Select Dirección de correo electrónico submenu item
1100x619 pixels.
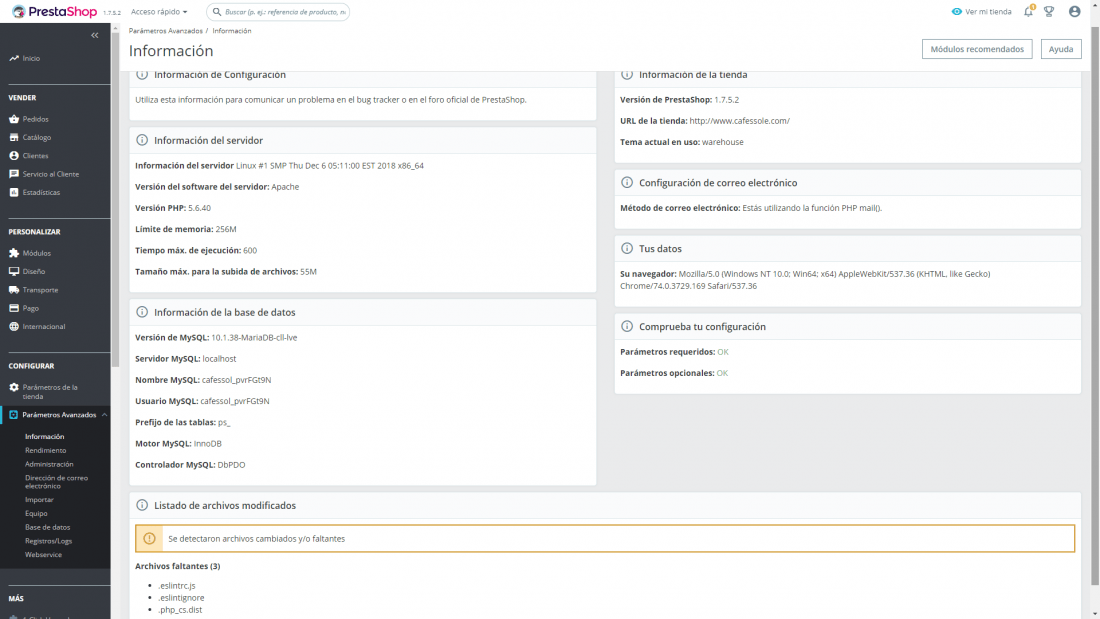pyautogui.click(x=56, y=482)
